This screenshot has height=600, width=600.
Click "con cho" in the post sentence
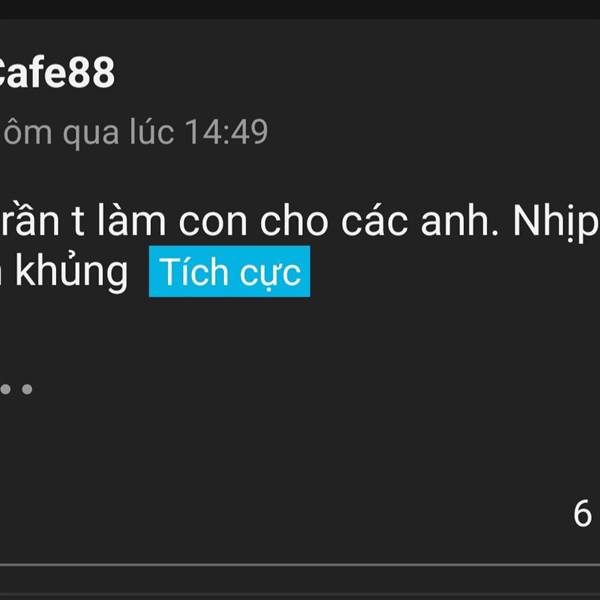tap(253, 221)
